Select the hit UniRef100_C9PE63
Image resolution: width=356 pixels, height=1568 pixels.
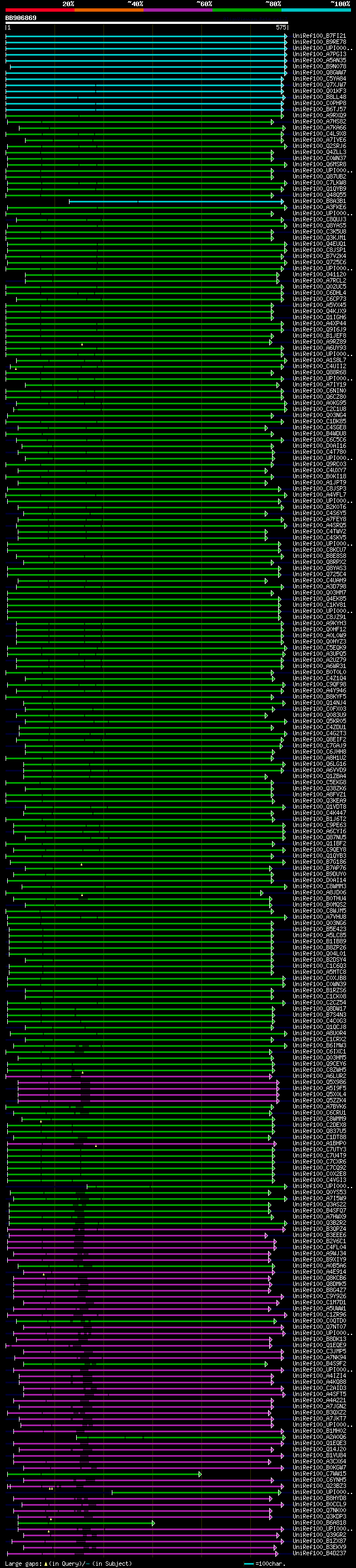(319, 825)
